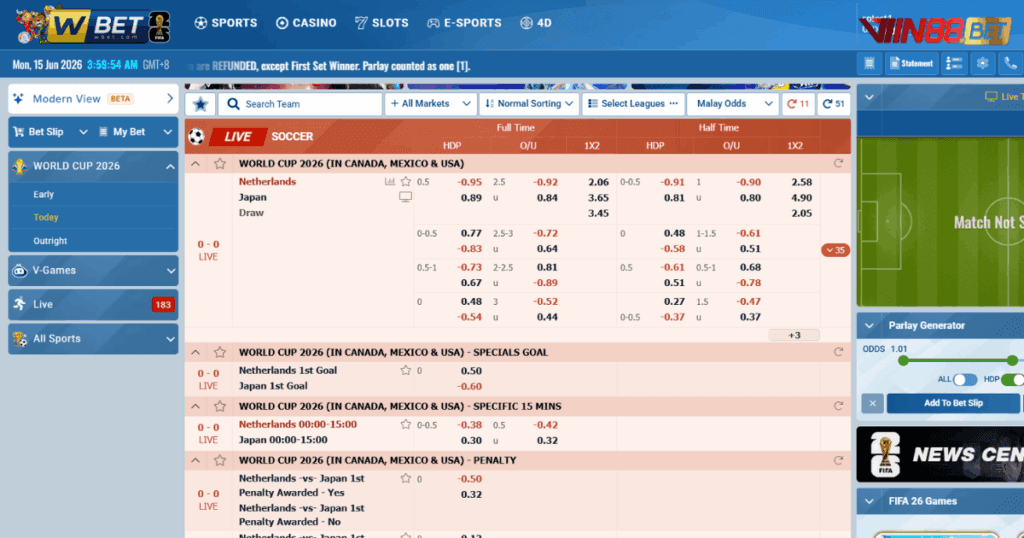Favorite the Netherlands vs Japan match star
The height and width of the screenshot is (538, 1024).
coord(406,182)
